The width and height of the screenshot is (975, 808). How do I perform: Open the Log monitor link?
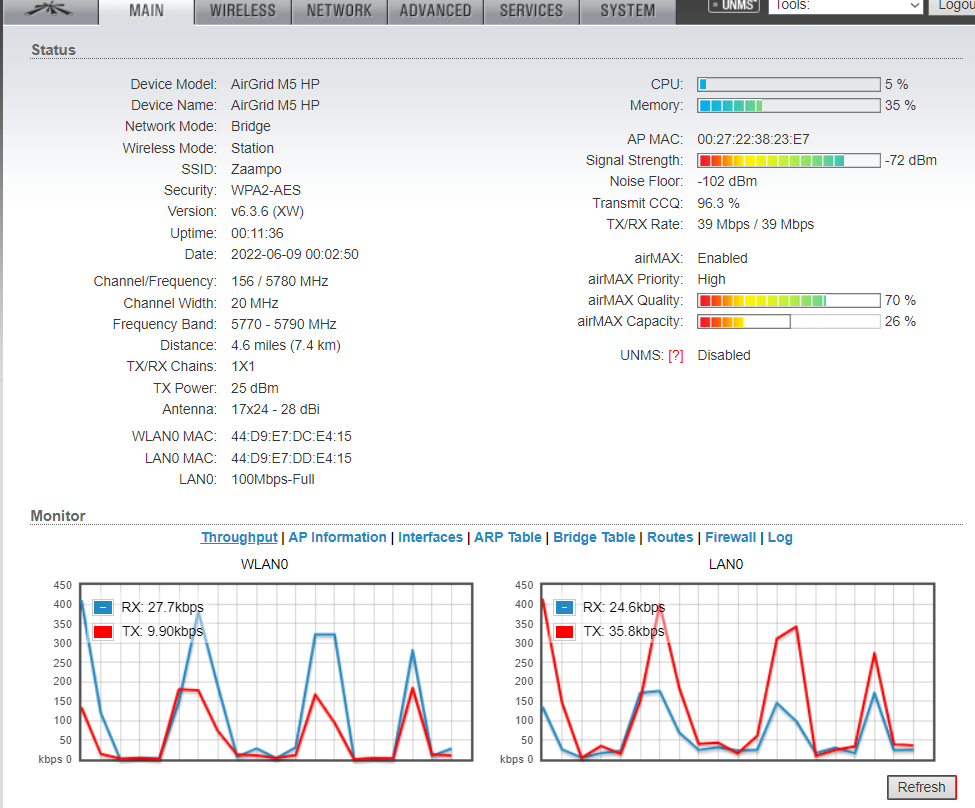click(780, 537)
